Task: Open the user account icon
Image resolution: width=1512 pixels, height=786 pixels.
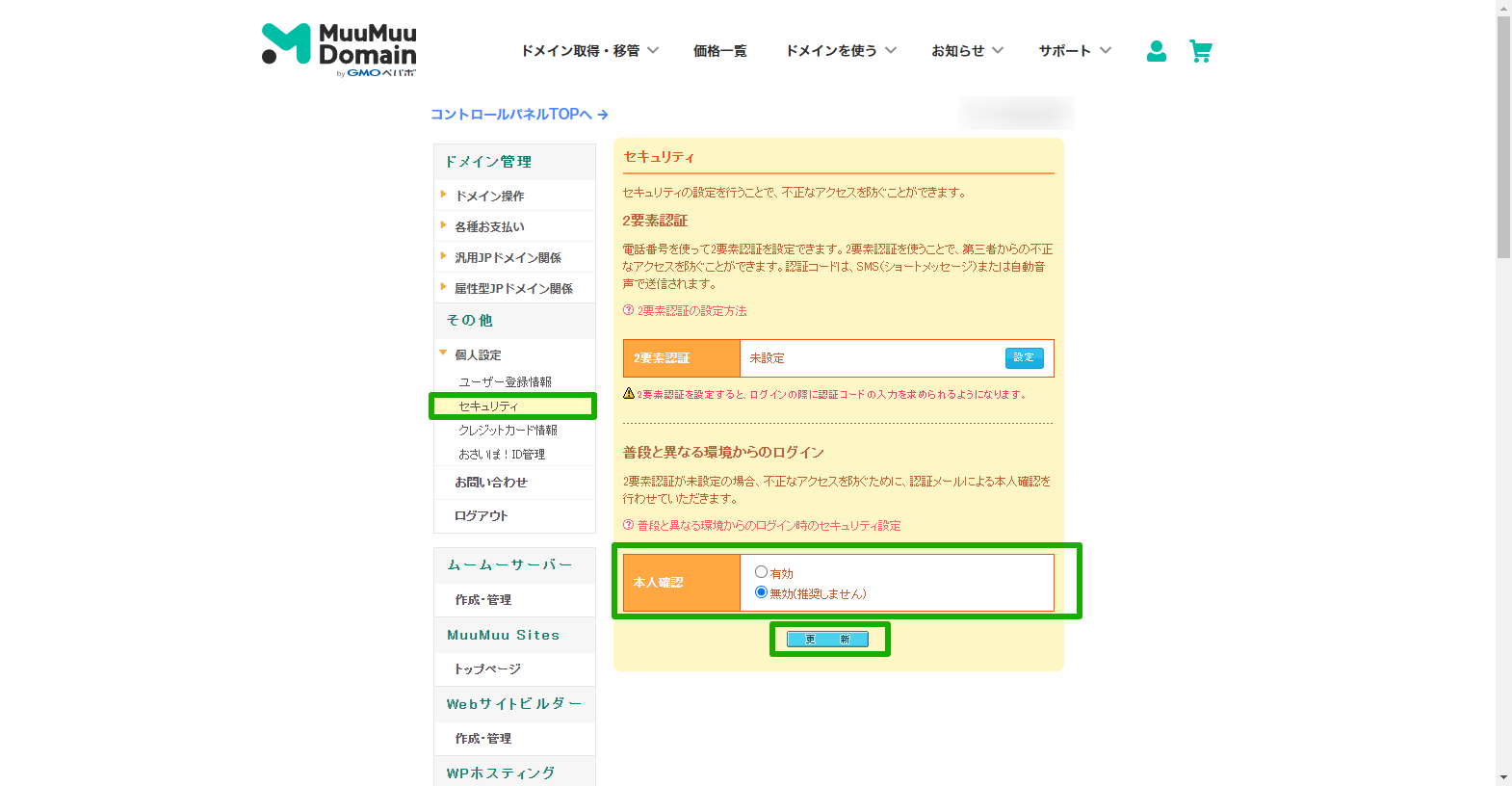Action: 1157,51
